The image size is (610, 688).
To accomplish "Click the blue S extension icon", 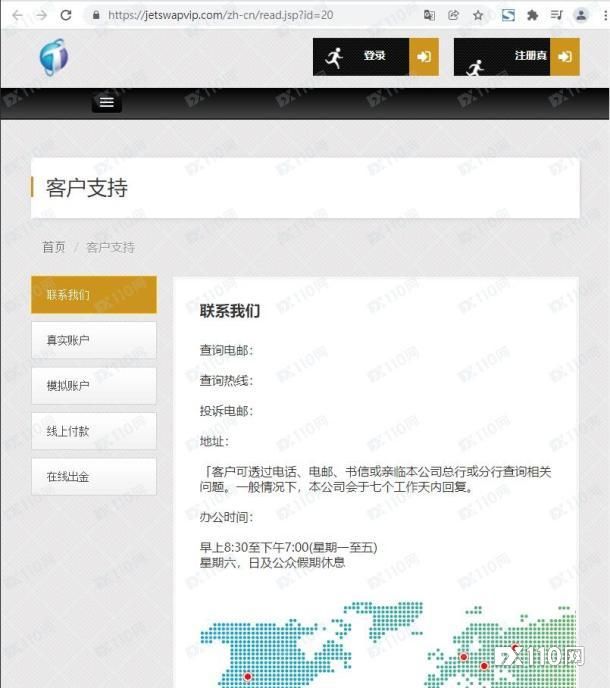I will pyautogui.click(x=508, y=15).
